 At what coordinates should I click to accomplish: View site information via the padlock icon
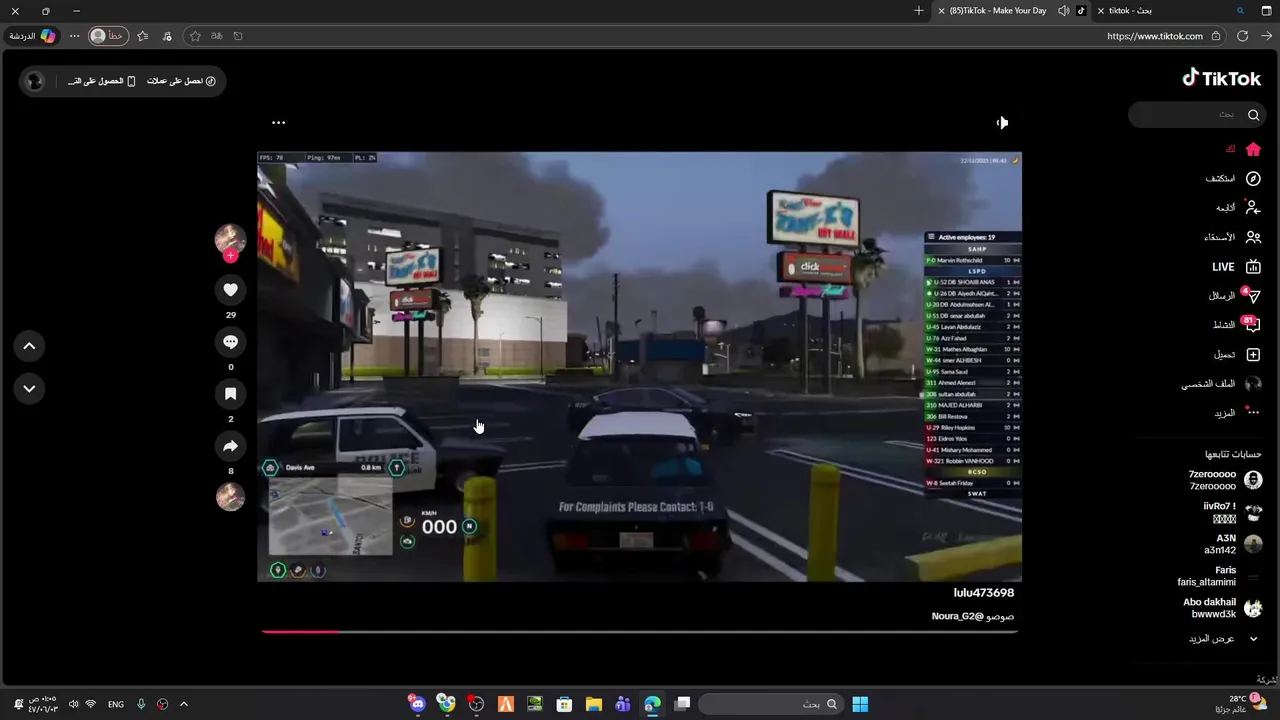tap(1216, 36)
